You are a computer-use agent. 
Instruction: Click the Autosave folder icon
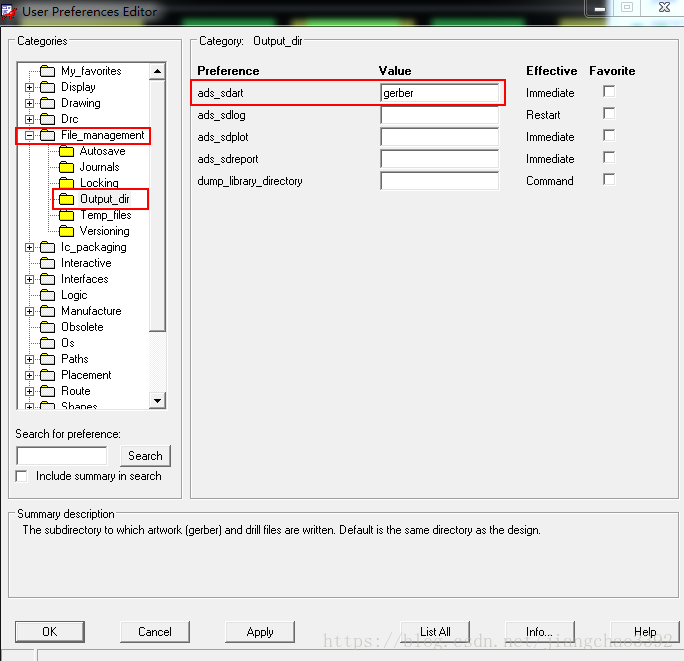66,151
